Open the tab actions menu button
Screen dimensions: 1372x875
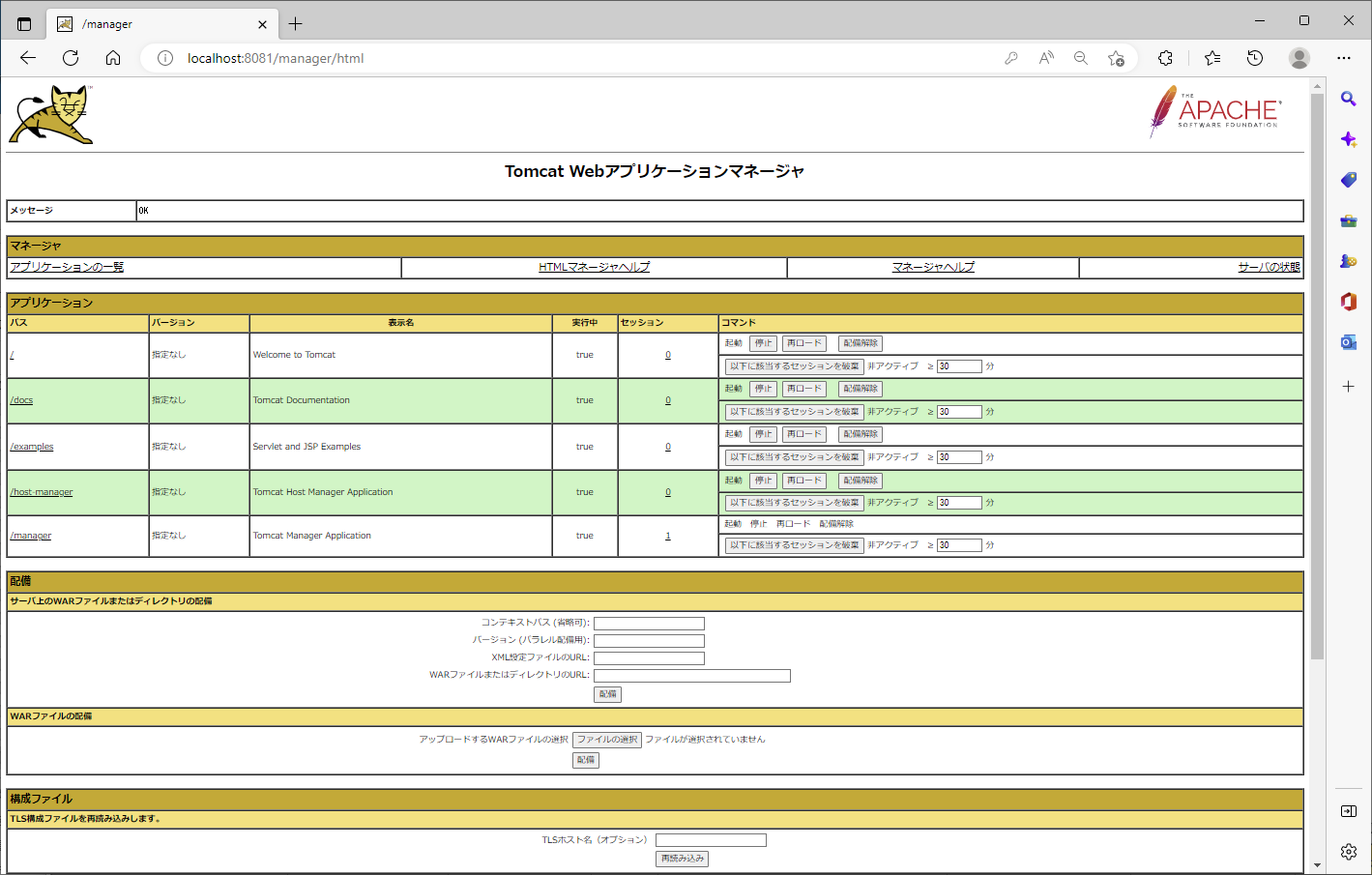(x=24, y=23)
